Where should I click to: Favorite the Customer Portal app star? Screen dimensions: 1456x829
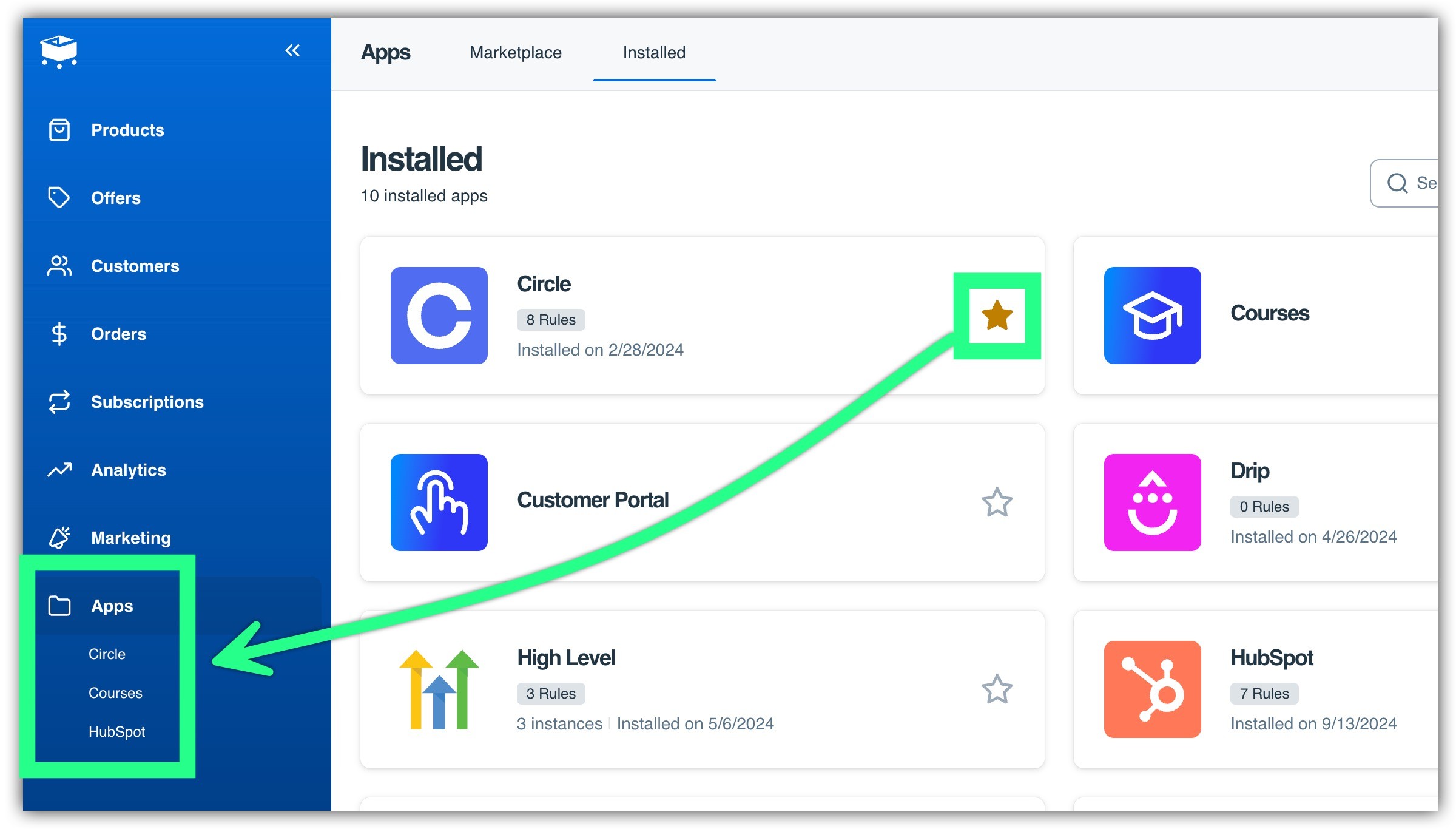(x=997, y=502)
